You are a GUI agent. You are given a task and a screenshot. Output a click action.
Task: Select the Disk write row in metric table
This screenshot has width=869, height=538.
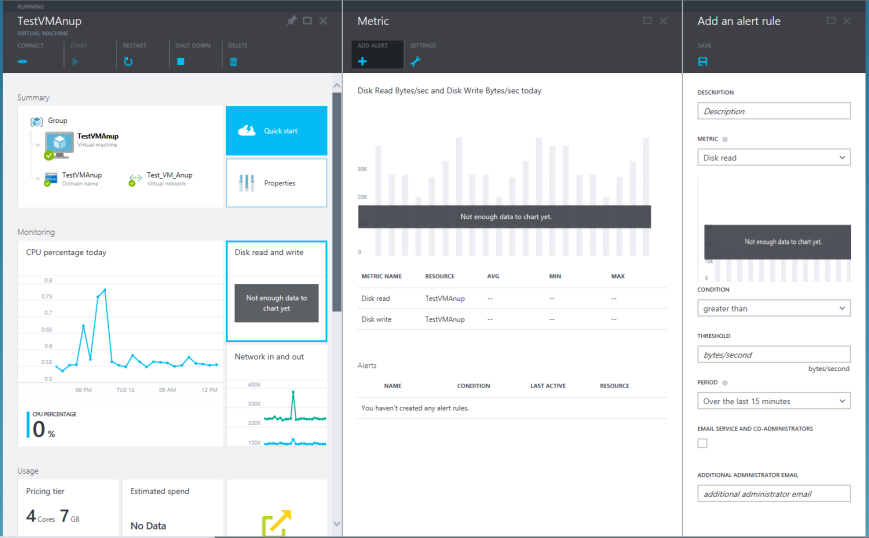point(512,319)
